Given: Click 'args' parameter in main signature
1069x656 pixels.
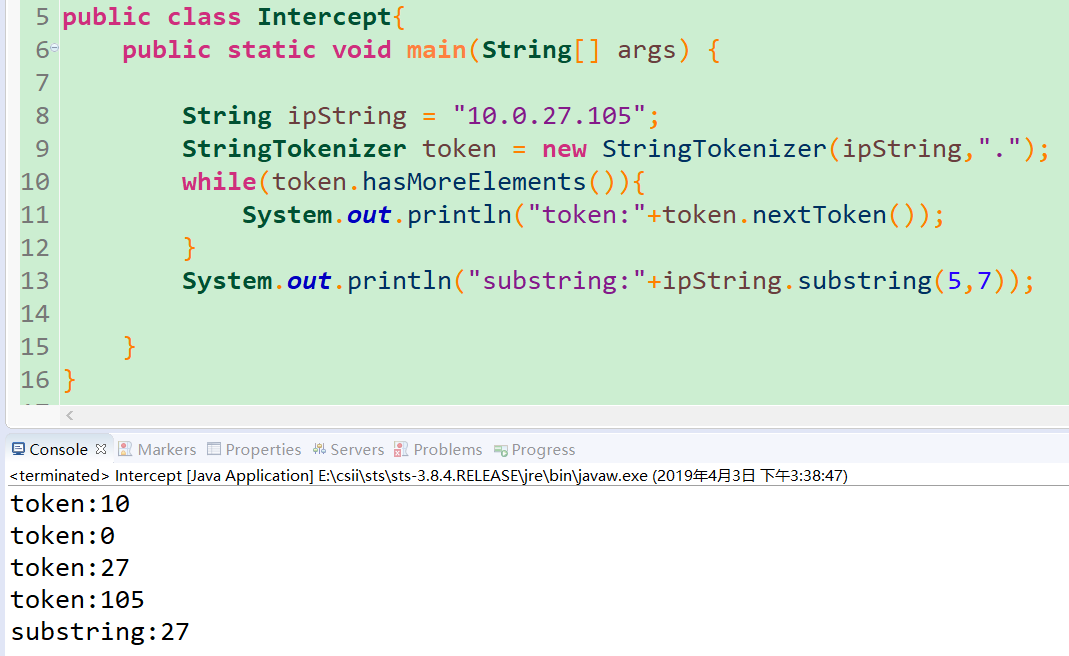Looking at the screenshot, I should click(646, 51).
